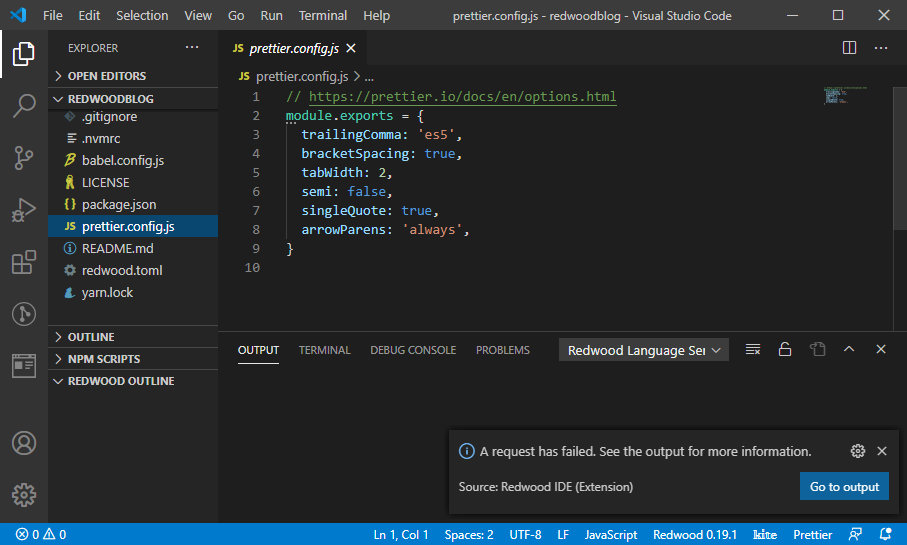Click Redwood 0.19.1 status bar item
The image size is (907, 545).
[695, 534]
